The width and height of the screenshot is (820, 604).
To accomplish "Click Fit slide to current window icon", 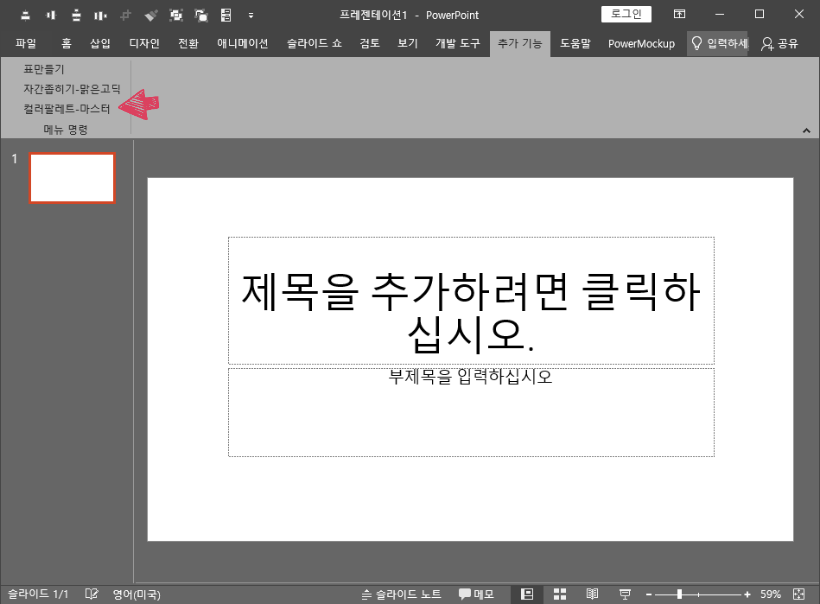I will coord(799,594).
